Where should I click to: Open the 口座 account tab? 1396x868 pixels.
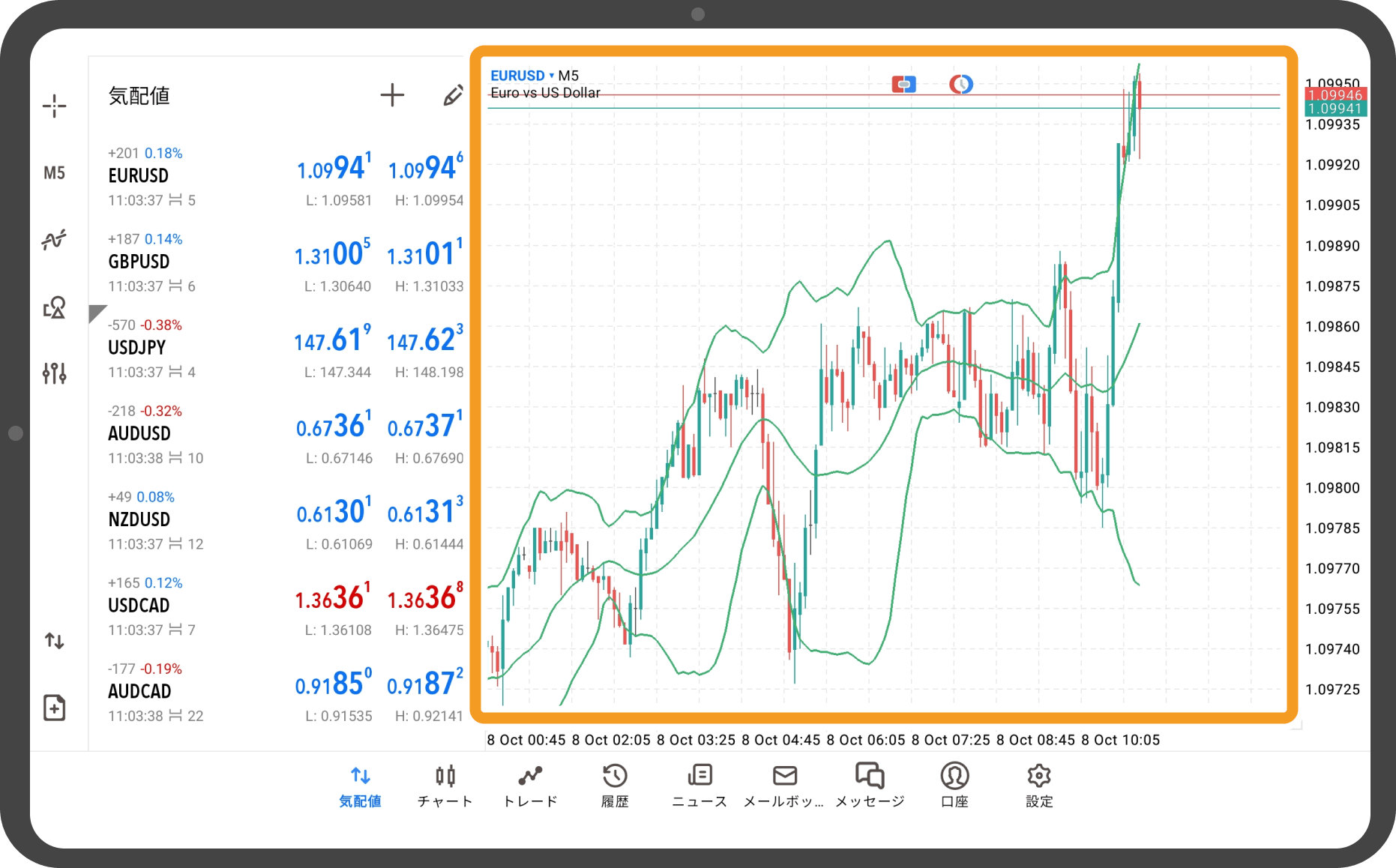954,786
